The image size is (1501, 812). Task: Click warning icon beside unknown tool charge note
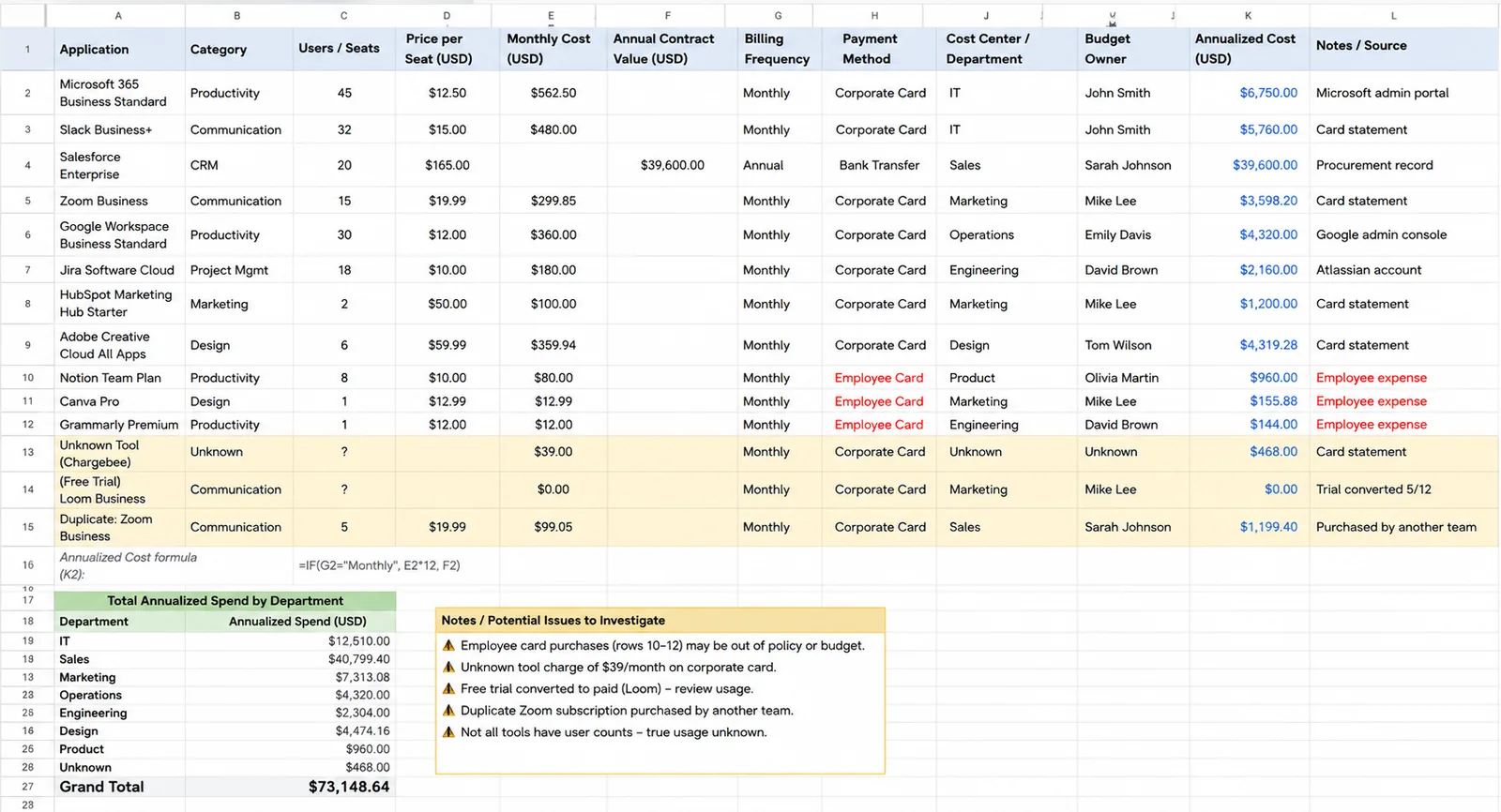pos(448,667)
